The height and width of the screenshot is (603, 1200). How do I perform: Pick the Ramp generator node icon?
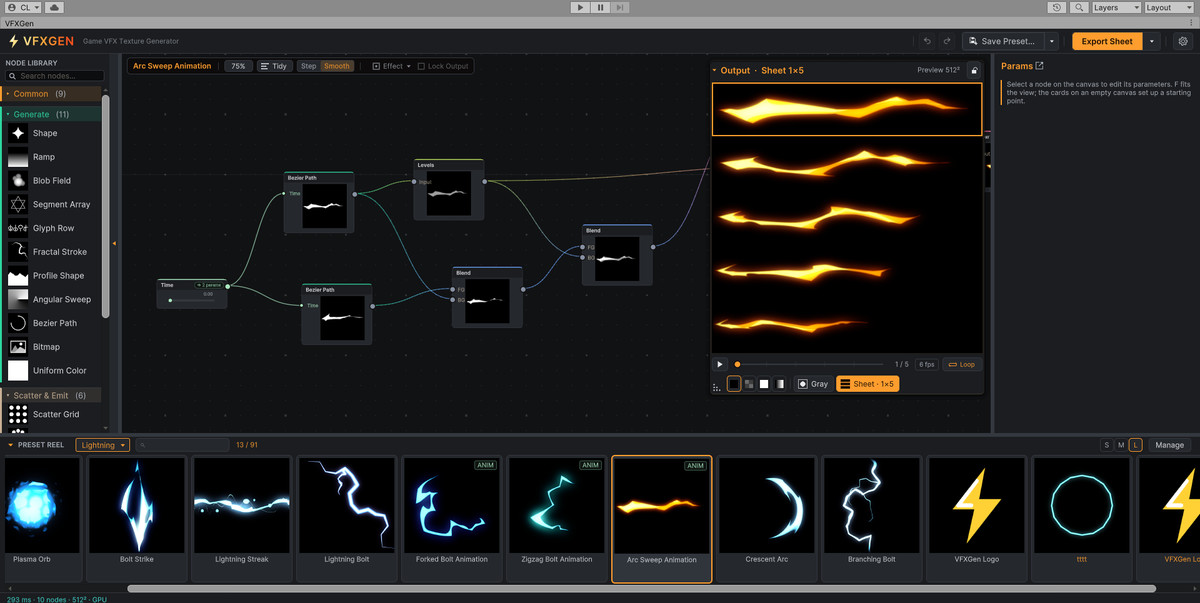pyautogui.click(x=18, y=157)
